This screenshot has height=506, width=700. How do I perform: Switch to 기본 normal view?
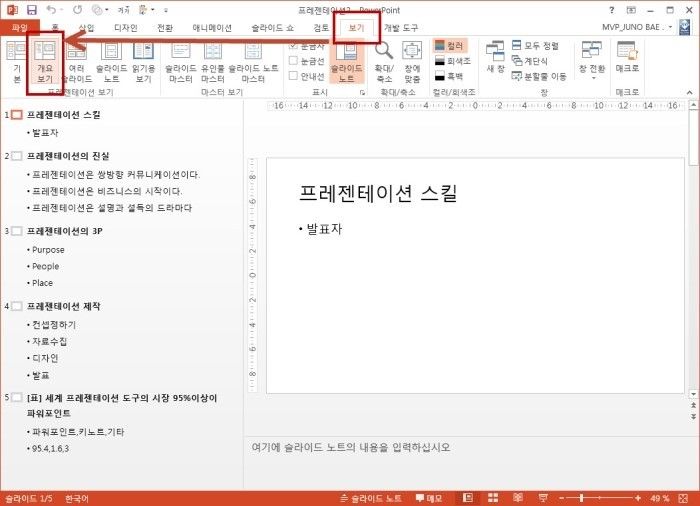16,62
